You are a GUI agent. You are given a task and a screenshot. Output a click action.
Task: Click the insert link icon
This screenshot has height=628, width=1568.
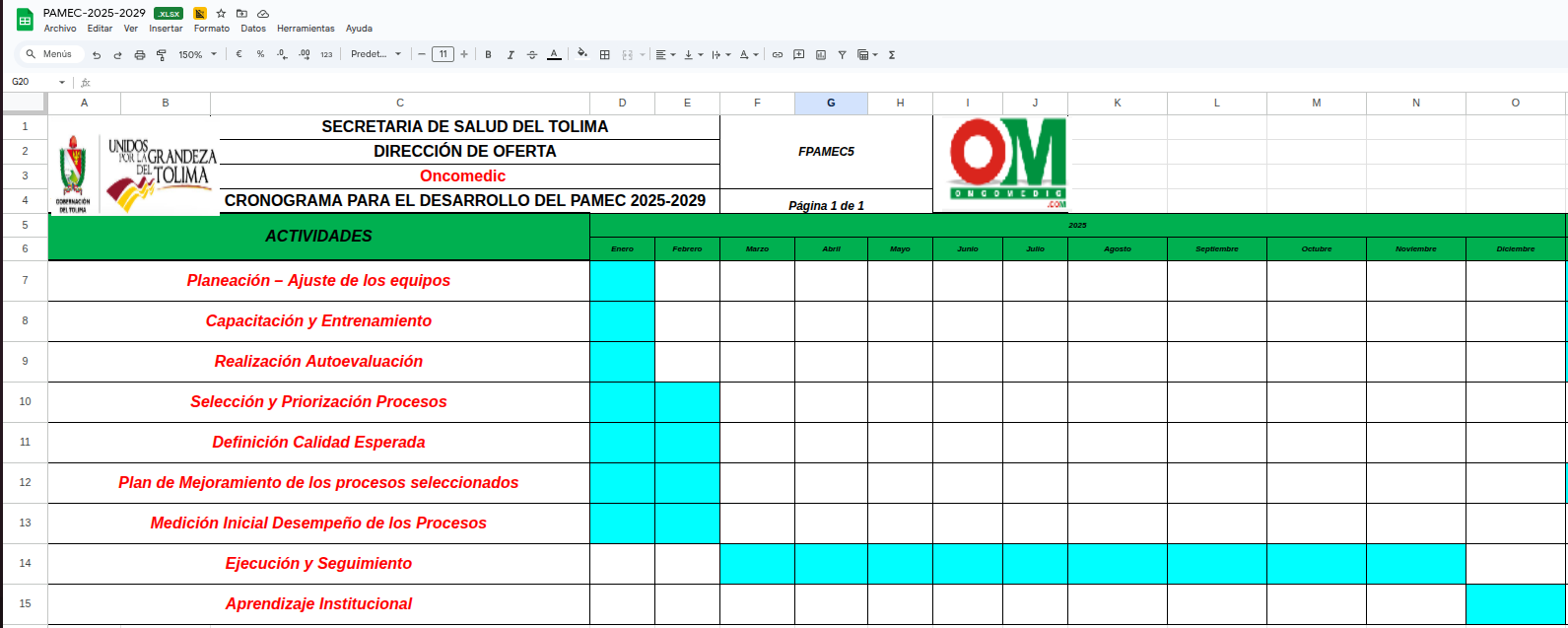tap(778, 55)
